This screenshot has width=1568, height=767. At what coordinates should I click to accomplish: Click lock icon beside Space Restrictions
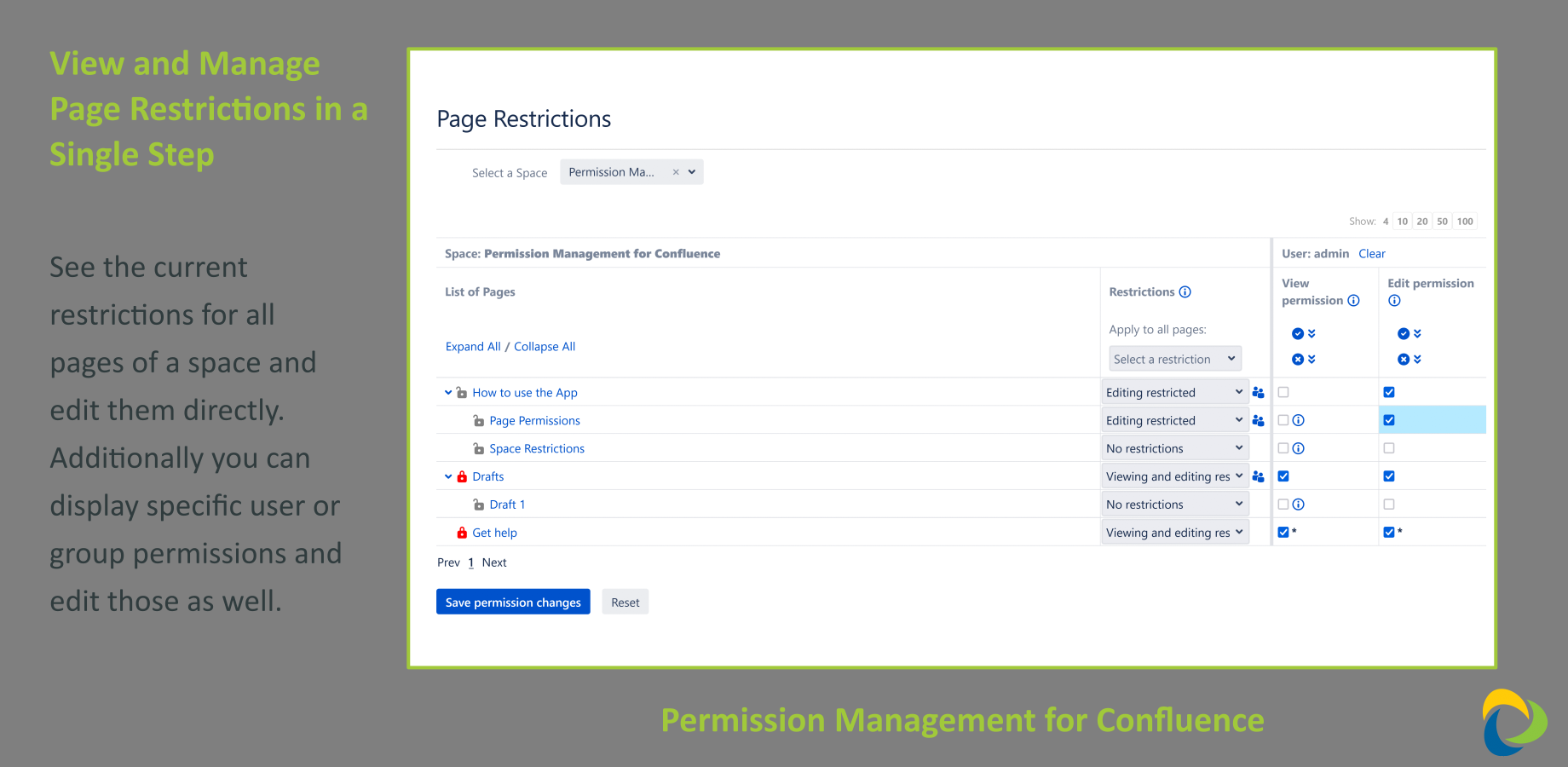(x=478, y=448)
